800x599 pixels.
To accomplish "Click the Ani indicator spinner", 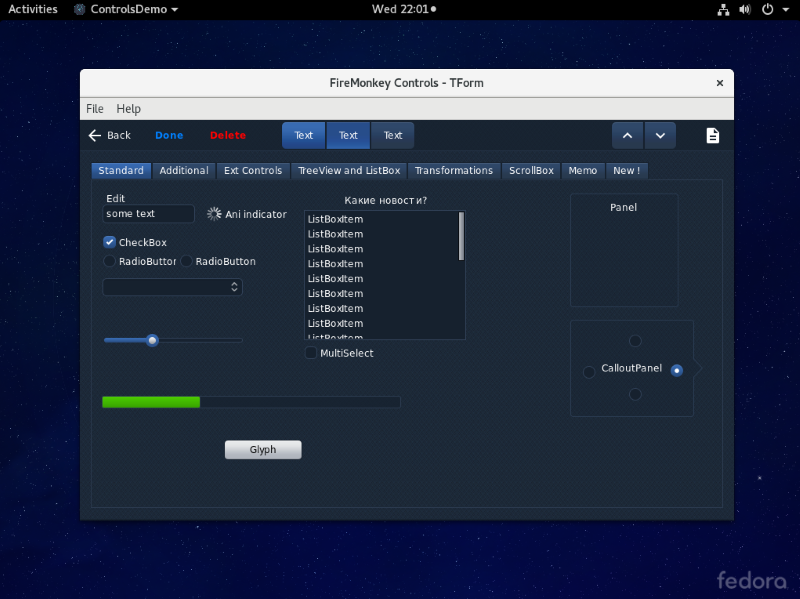I will 214,214.
